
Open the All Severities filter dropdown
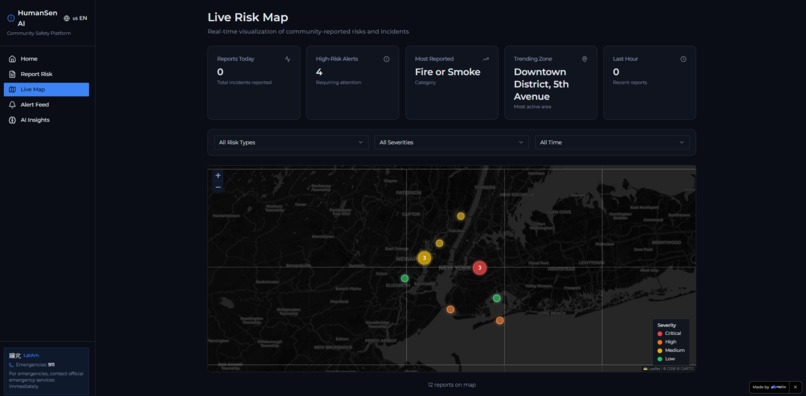pyautogui.click(x=451, y=142)
